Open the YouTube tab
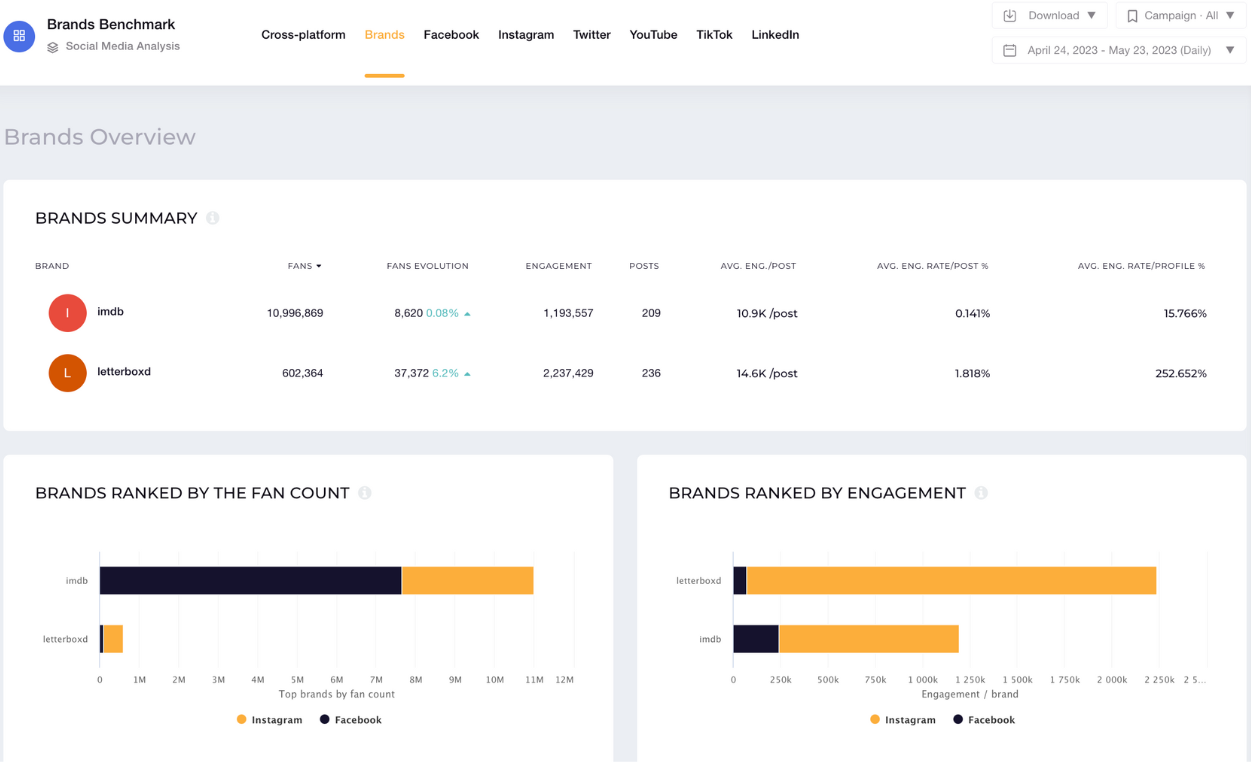The width and height of the screenshot is (1251, 763). (x=653, y=35)
